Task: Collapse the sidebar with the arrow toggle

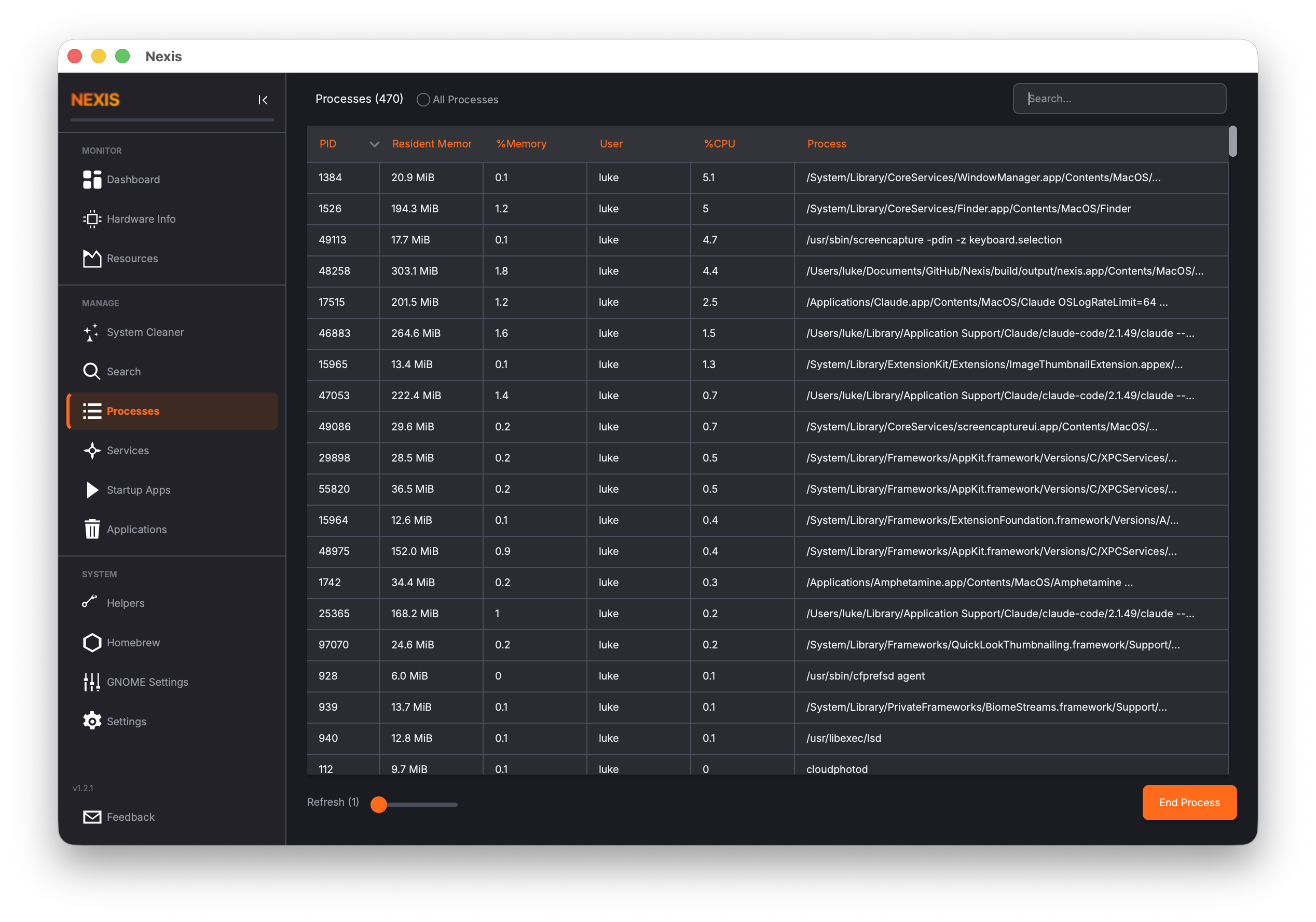Action: pyautogui.click(x=263, y=100)
